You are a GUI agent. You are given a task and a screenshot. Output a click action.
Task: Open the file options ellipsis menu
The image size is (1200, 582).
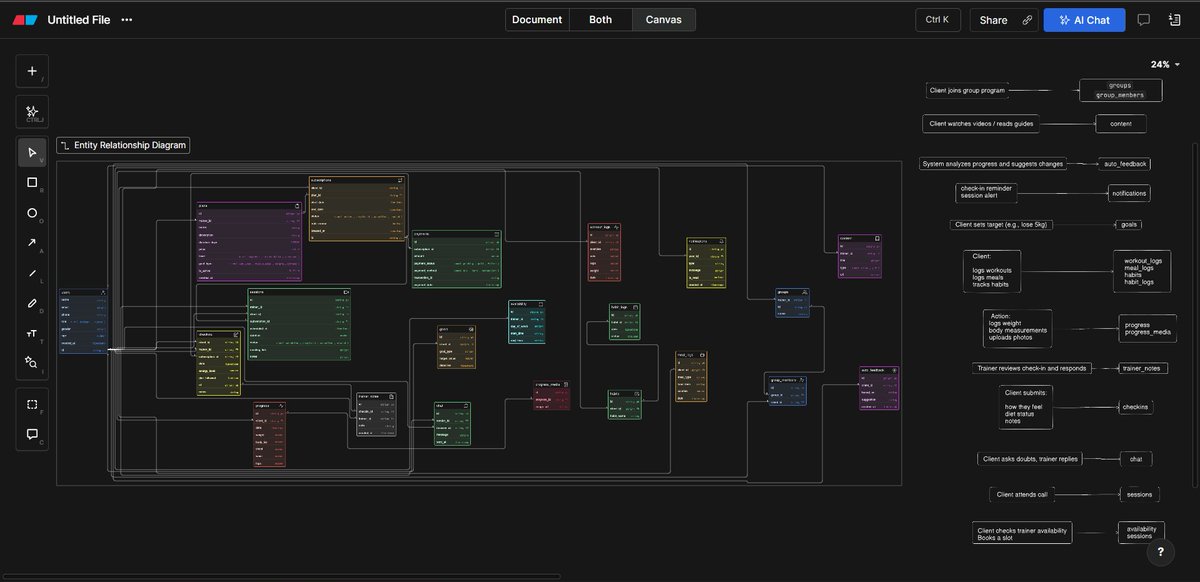[126, 19]
